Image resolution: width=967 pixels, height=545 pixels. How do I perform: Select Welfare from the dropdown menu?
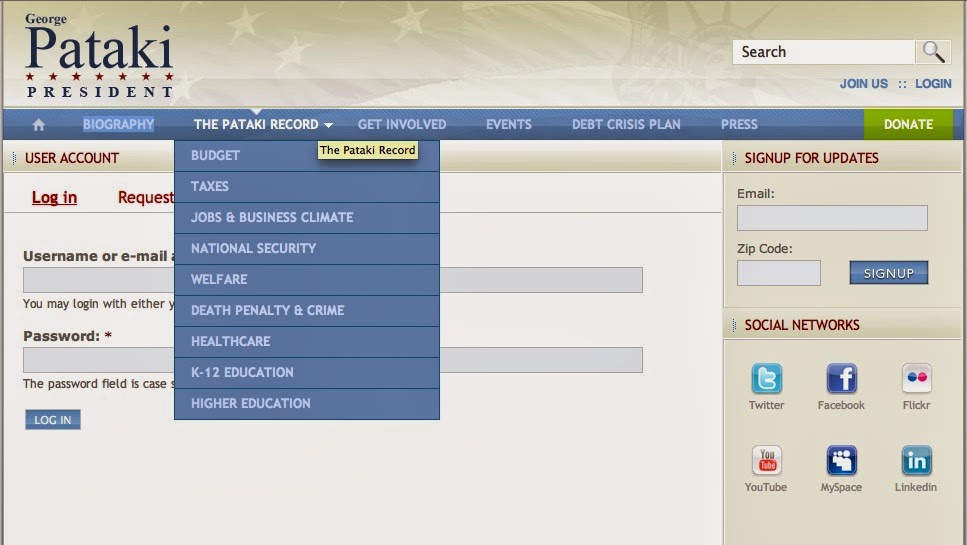[307, 279]
